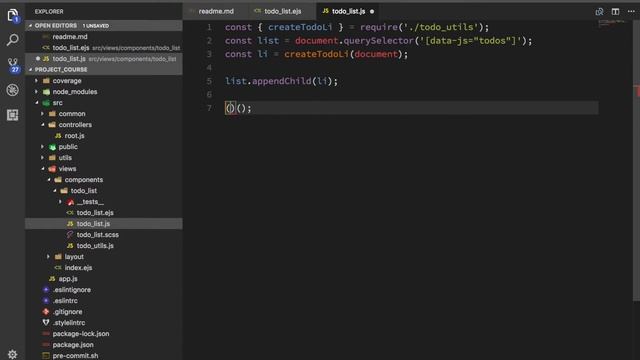Viewport: 640px width, 360px height.
Task: Open package.json file
Action: [104, 345]
